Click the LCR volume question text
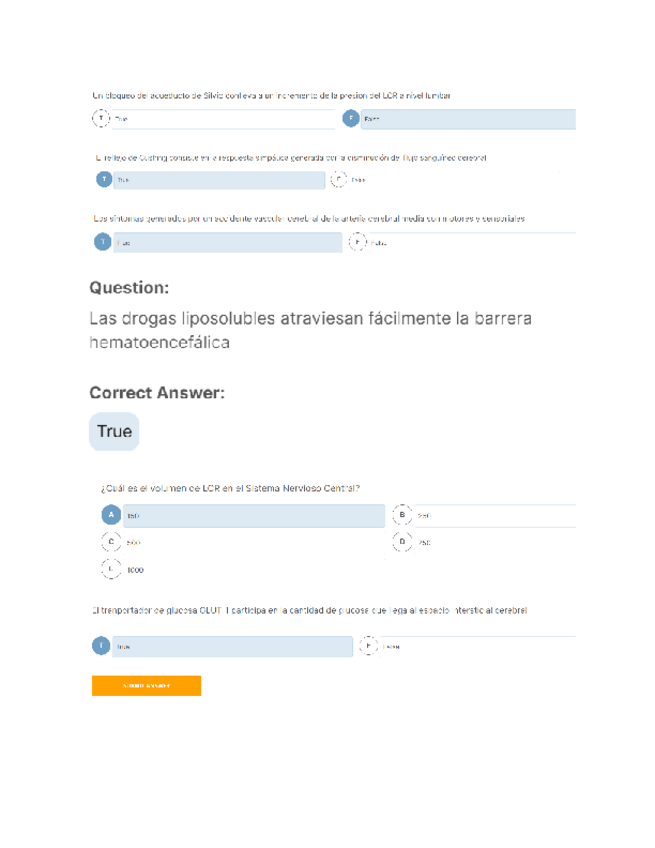Viewport: 655px width, 848px height. 230,488
